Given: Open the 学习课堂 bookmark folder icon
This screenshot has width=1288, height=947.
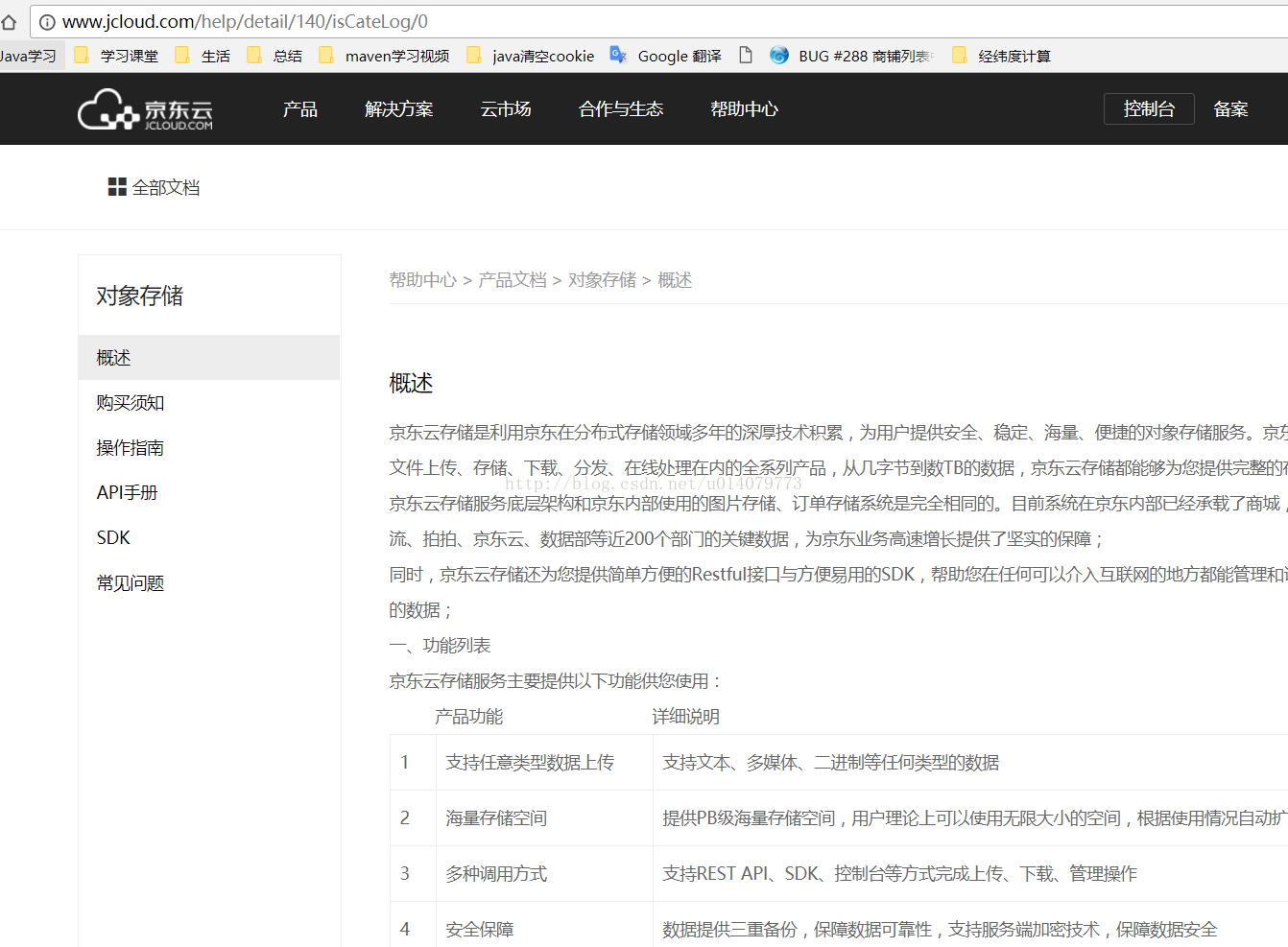Looking at the screenshot, I should click(82, 56).
